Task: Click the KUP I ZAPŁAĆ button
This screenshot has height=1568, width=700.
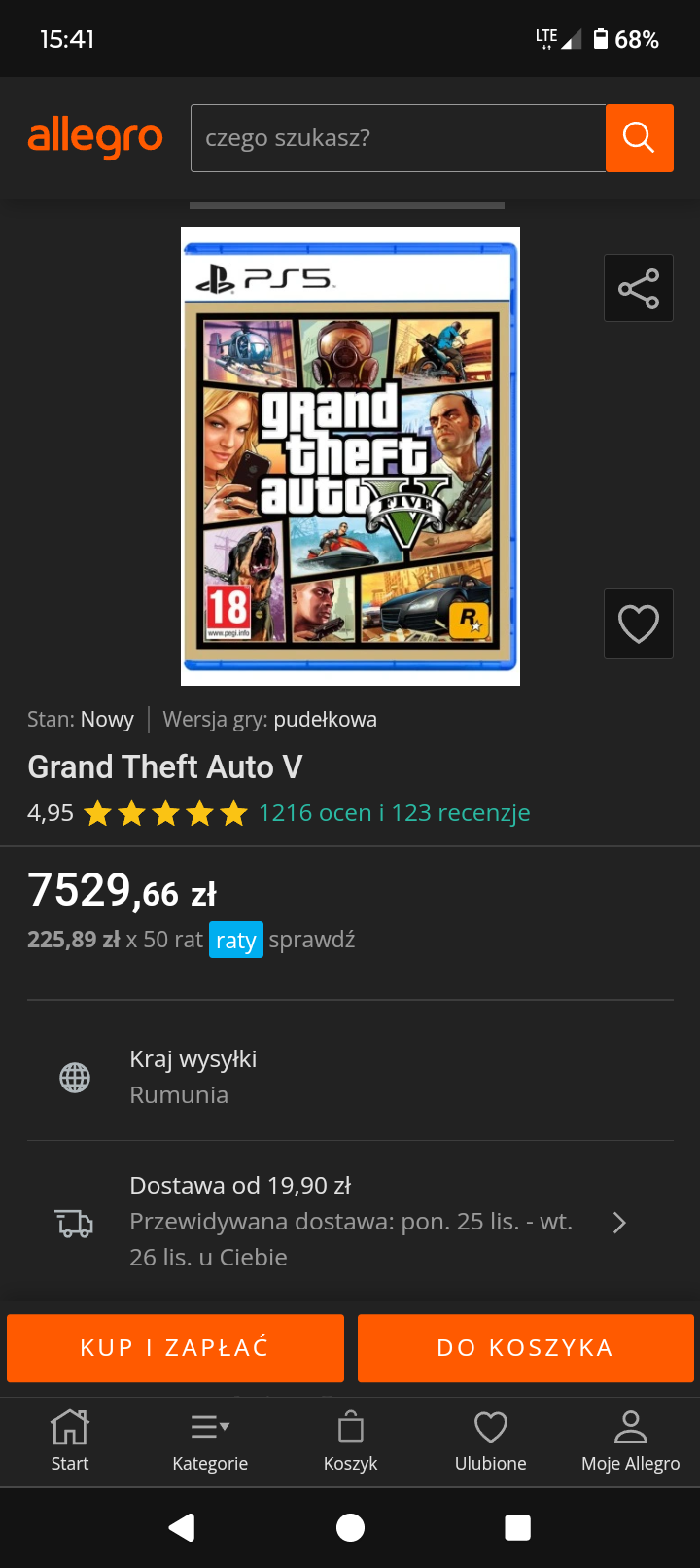Action: point(175,1348)
